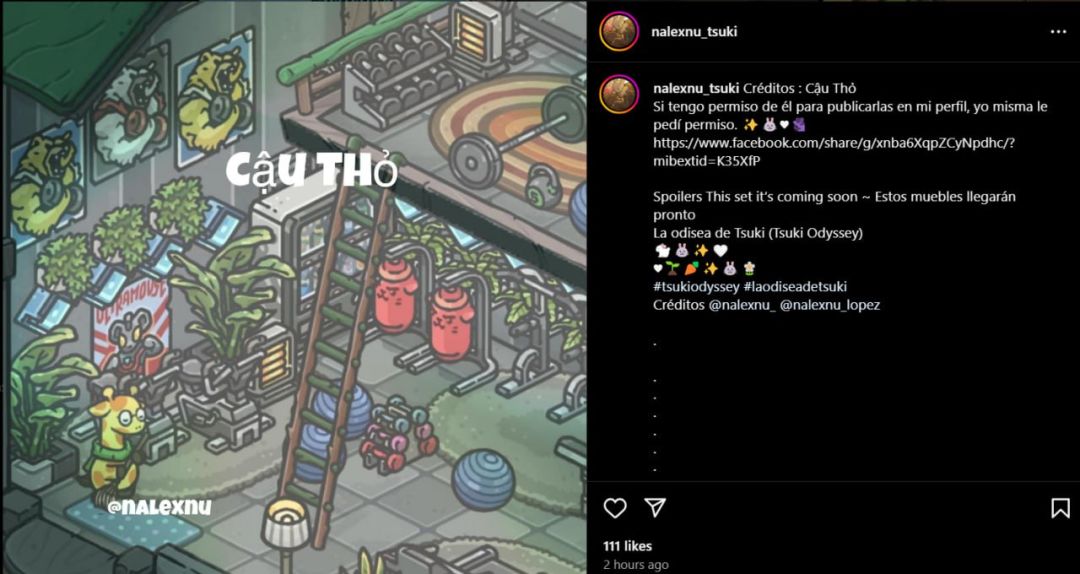1080x574 pixels.
Task: Click the @nalexnu watermark on the image
Action: [x=159, y=508]
